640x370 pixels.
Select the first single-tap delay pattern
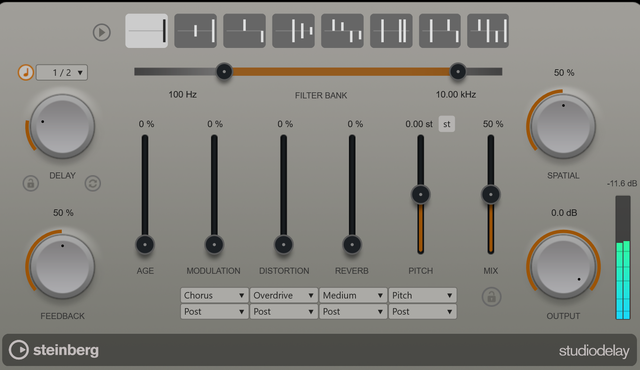pyautogui.click(x=147, y=31)
